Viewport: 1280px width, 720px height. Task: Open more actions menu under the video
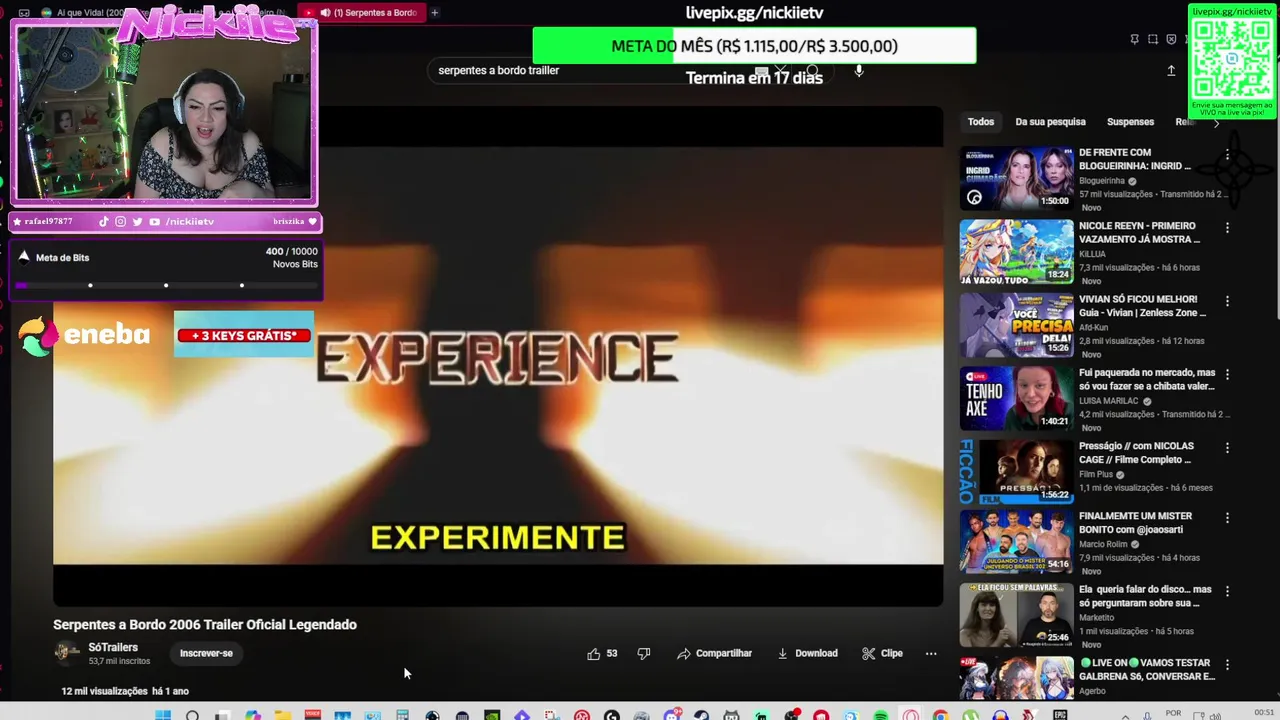click(x=931, y=653)
